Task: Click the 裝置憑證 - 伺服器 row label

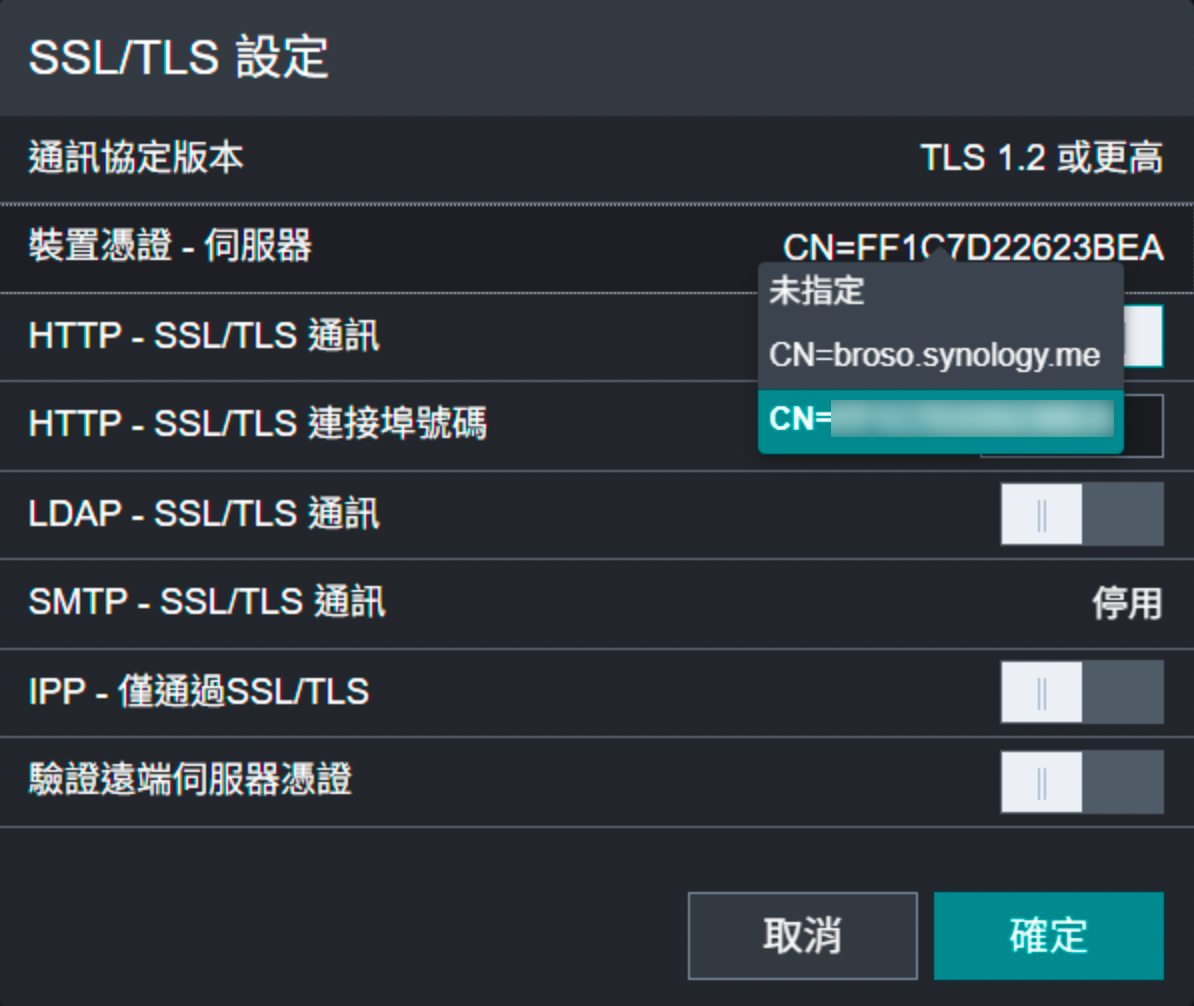Action: tap(170, 246)
